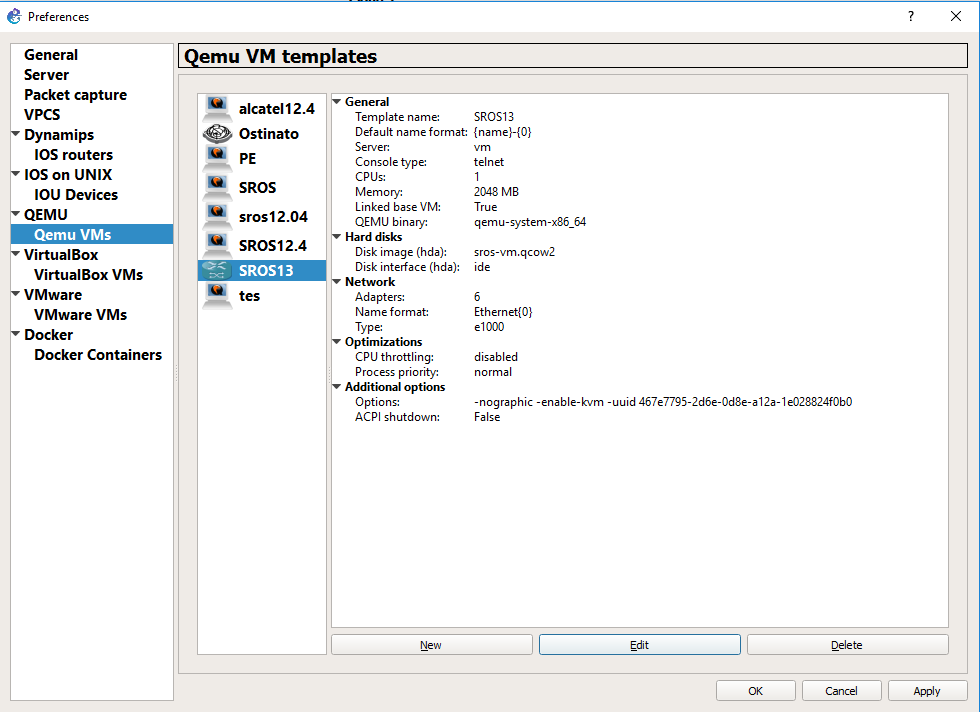Click the ACPI shutdown value False
Image resolution: width=980 pixels, height=712 pixels.
pyautogui.click(x=487, y=417)
